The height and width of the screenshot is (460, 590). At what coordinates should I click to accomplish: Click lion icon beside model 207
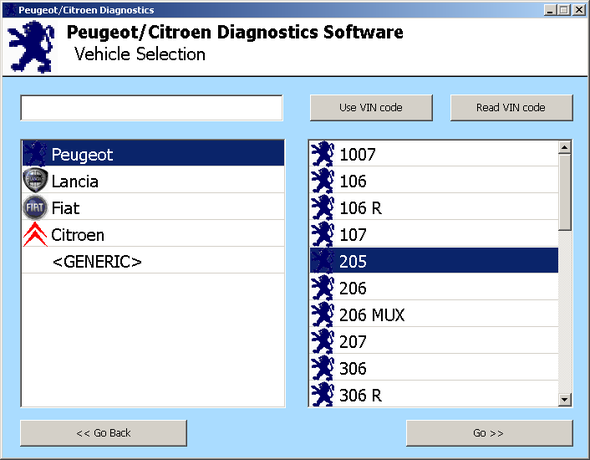tap(322, 342)
